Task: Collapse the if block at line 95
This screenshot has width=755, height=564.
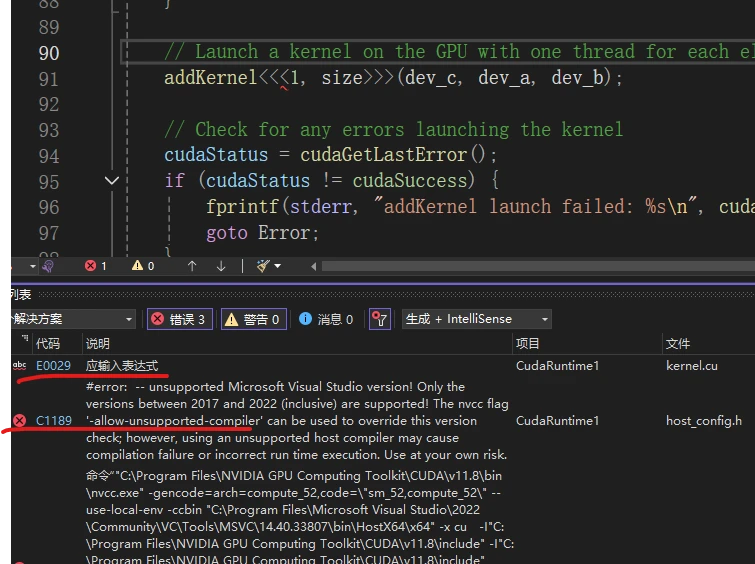Action: point(112,181)
